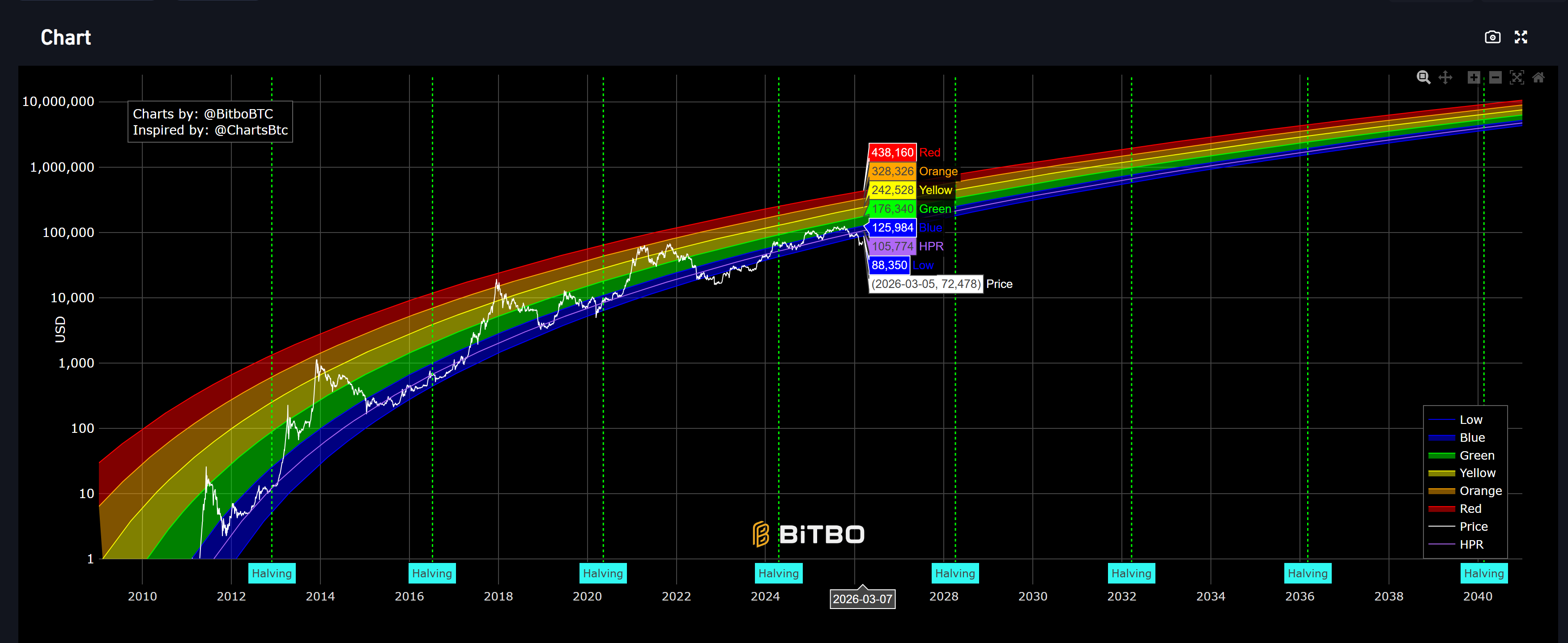This screenshot has height=643, width=1568.
Task: Click the Chart heading
Action: click(65, 37)
